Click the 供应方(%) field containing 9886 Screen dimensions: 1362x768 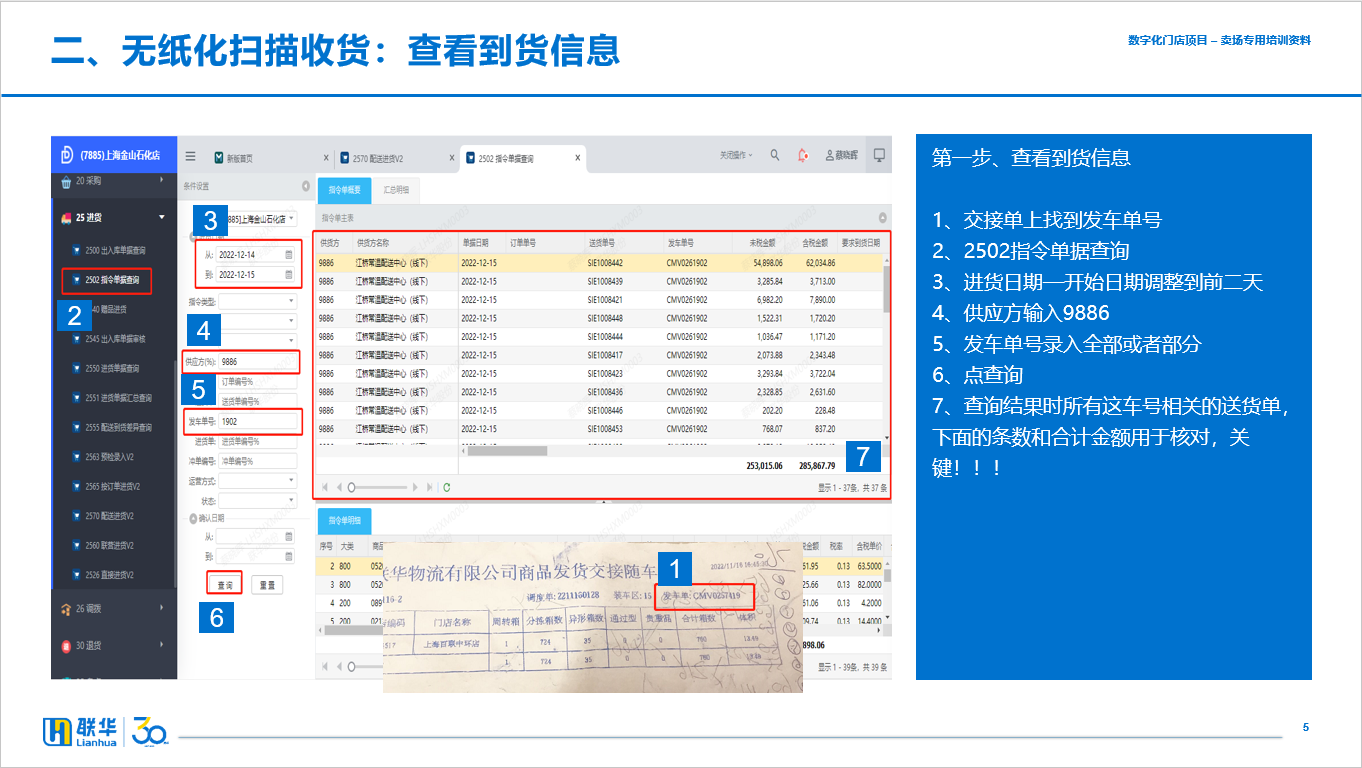pyautogui.click(x=258, y=361)
